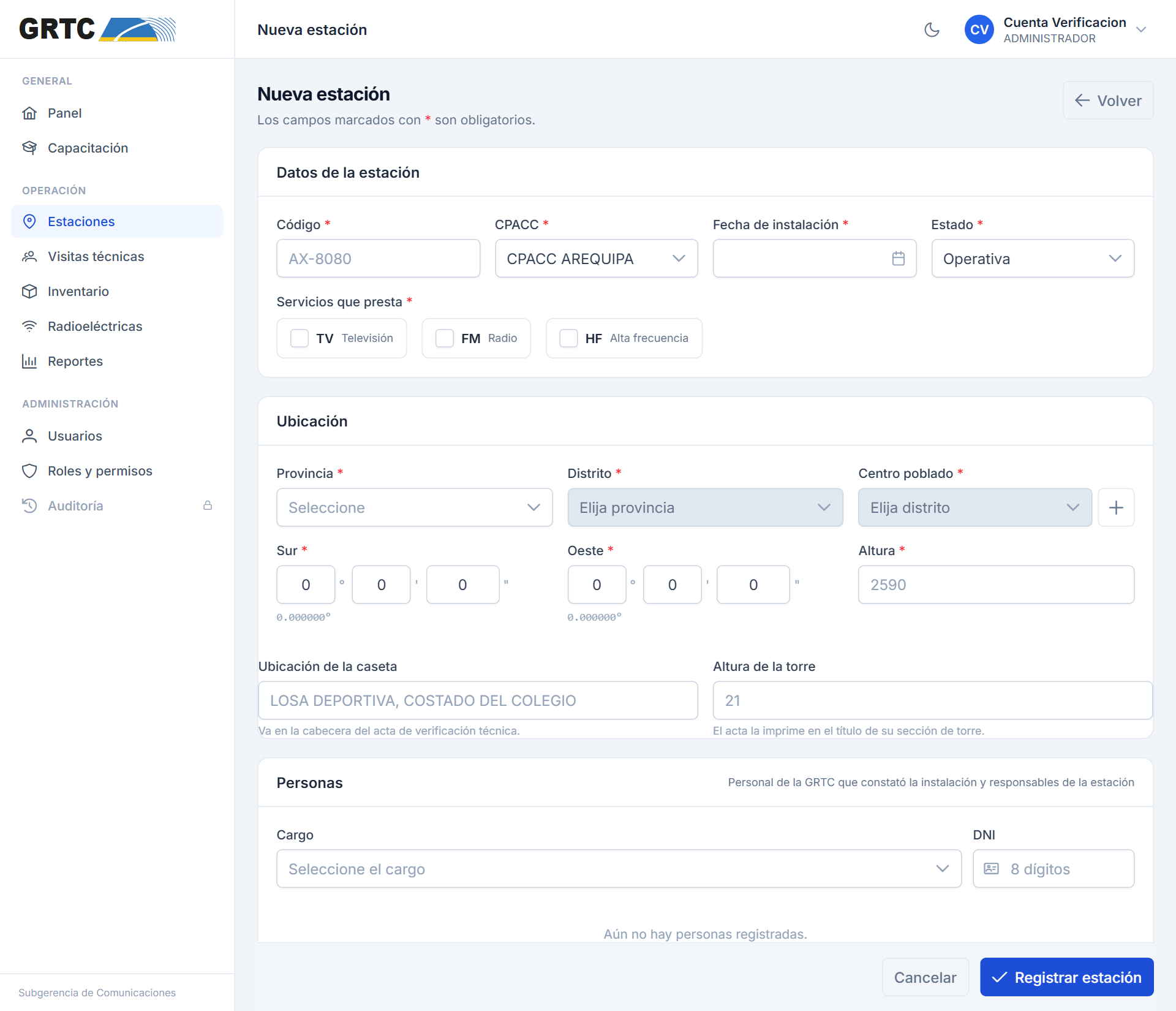Click the Cancelar button

(x=925, y=977)
